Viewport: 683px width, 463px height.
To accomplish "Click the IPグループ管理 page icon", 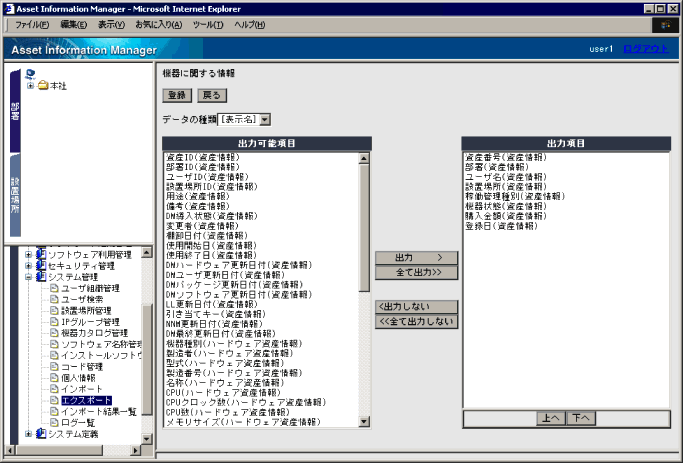I will [x=54, y=322].
